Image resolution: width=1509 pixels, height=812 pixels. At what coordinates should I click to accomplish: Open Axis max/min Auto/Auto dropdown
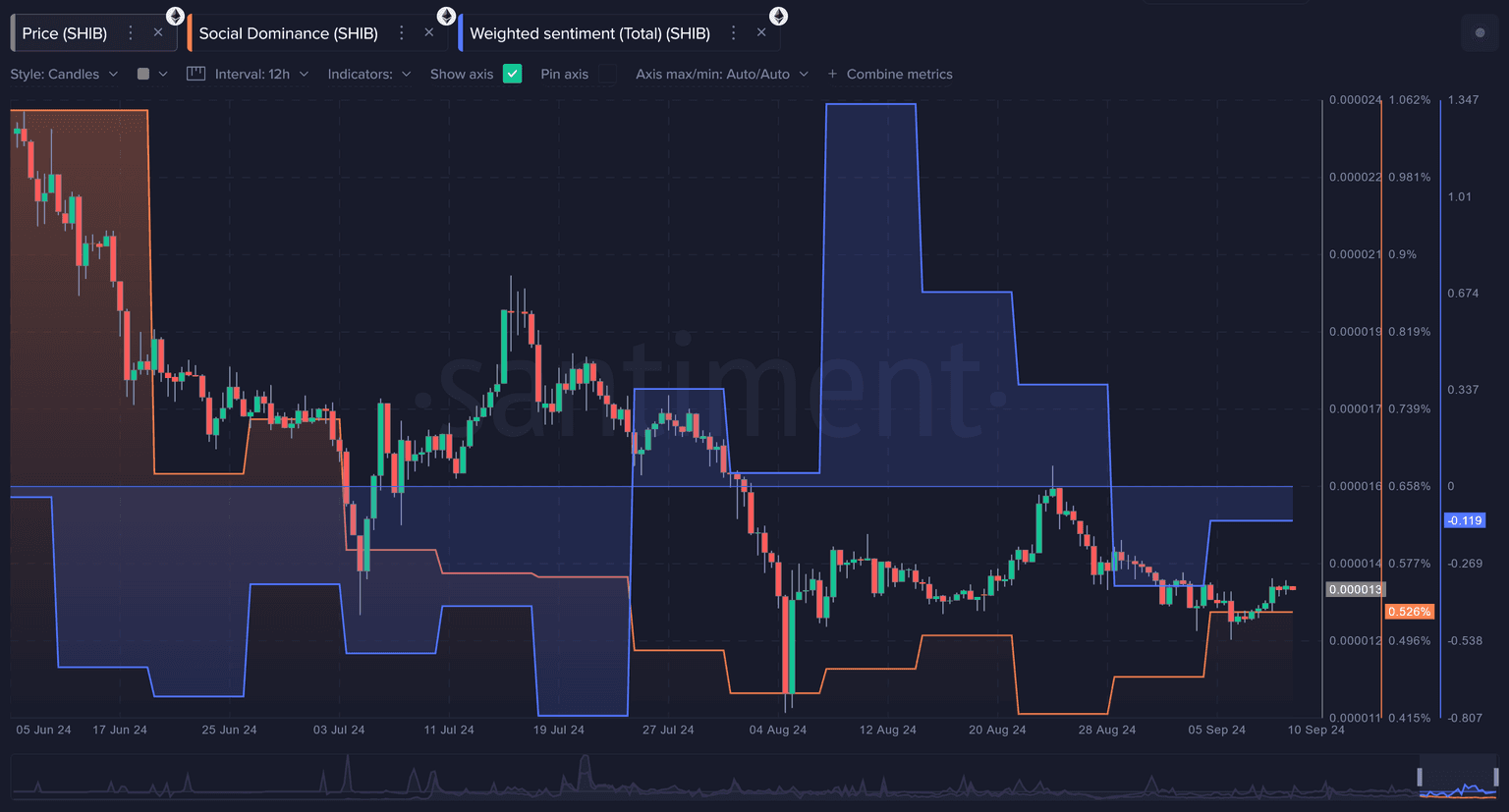[721, 74]
